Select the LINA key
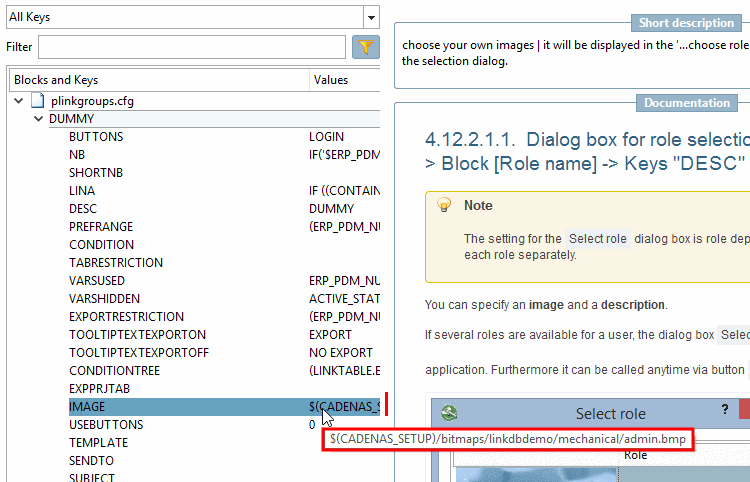Screen dimensions: 750x482 pos(82,191)
